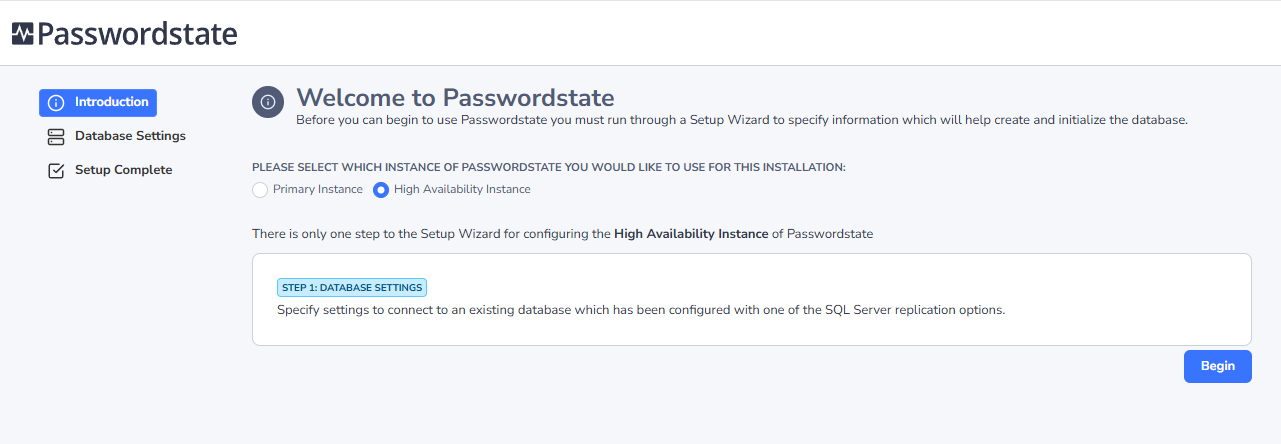Choose the Primary Instance radio button
This screenshot has width=1281, height=444.
coord(260,189)
